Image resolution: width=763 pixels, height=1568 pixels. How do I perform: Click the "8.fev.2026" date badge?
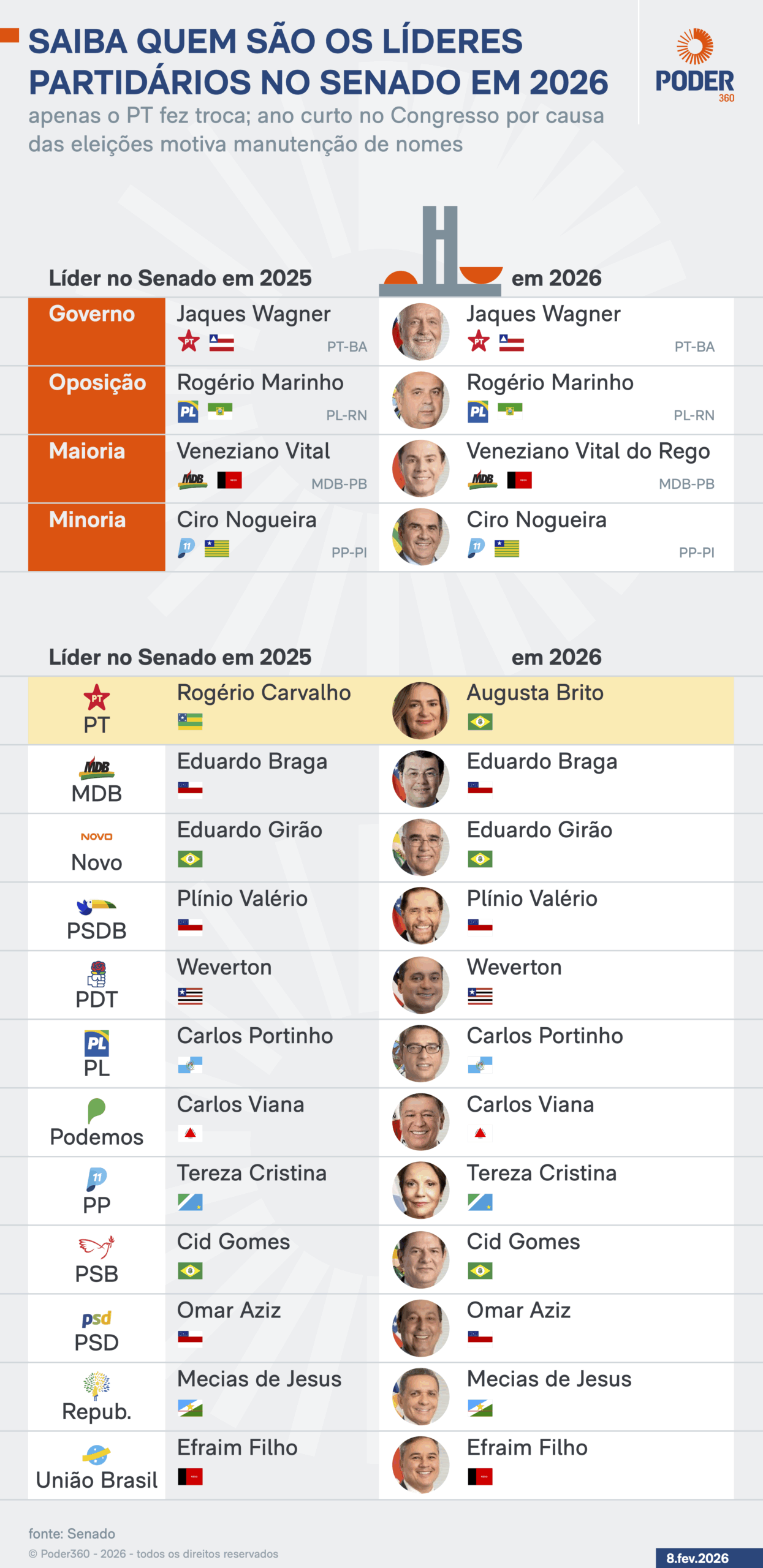point(697,1558)
